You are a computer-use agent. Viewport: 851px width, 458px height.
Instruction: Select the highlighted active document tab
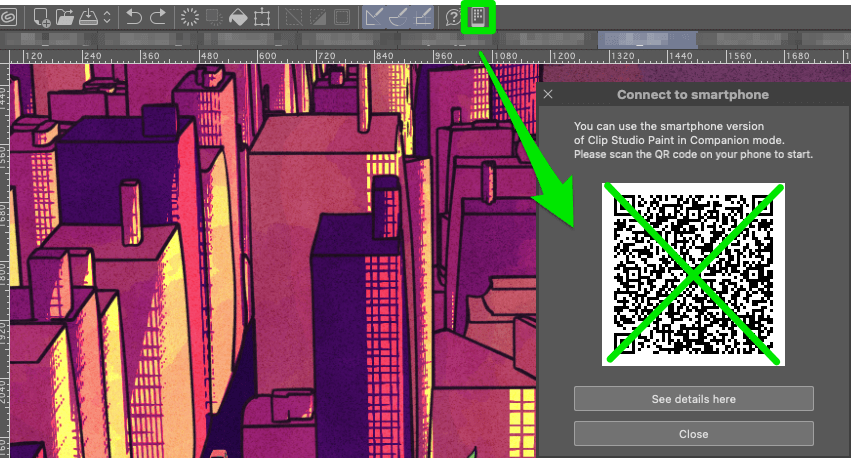click(x=647, y=40)
